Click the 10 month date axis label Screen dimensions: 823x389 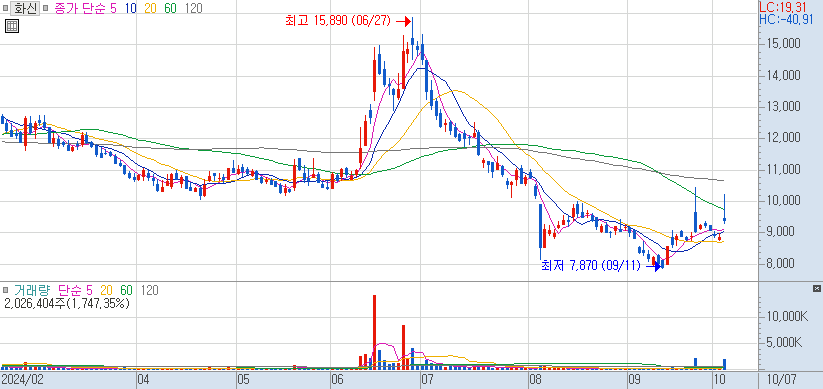pyautogui.click(x=719, y=379)
